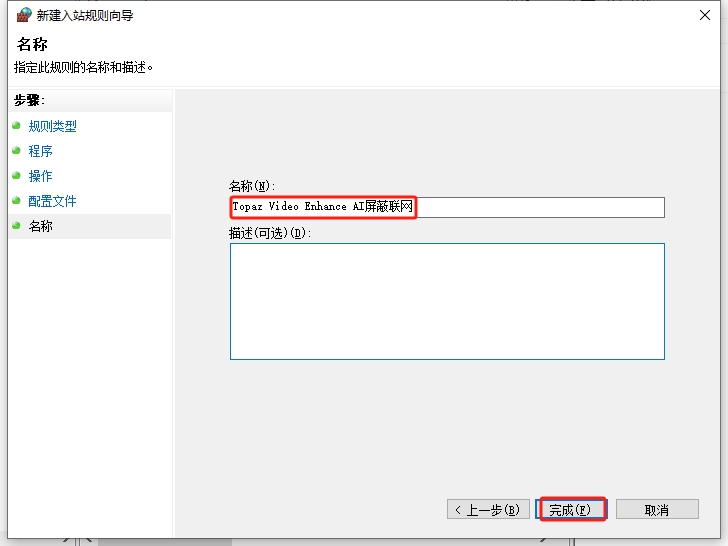Click the 描述(可选)(D): label
The width and height of the screenshot is (728, 546).
[x=270, y=233]
